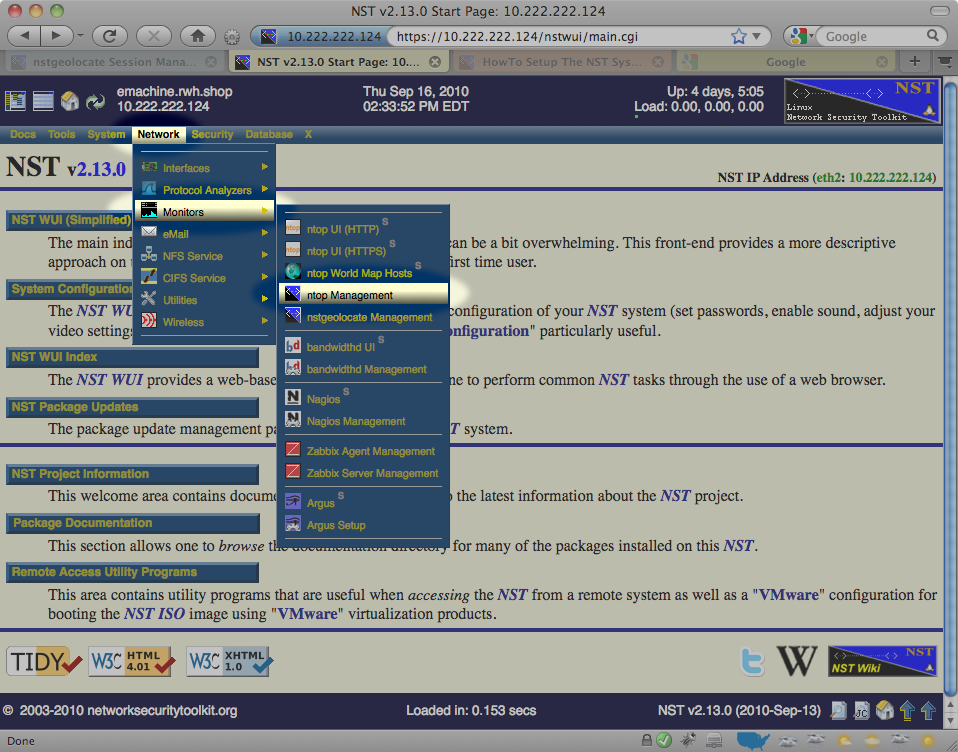This screenshot has height=752, width=958.
Task: Click the padlock icon in status bar
Action: coord(646,741)
